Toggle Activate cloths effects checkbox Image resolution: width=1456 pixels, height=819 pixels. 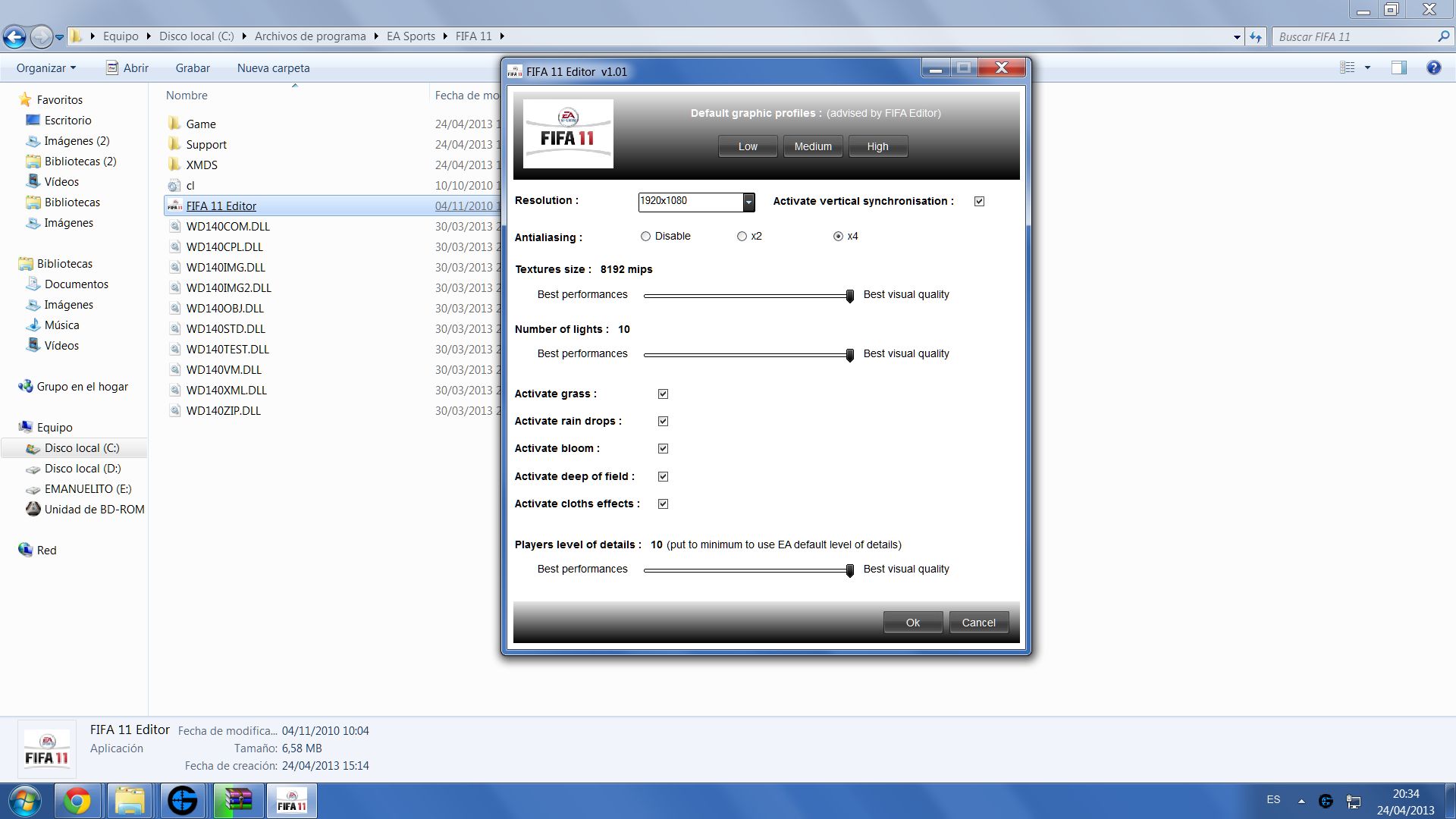663,504
